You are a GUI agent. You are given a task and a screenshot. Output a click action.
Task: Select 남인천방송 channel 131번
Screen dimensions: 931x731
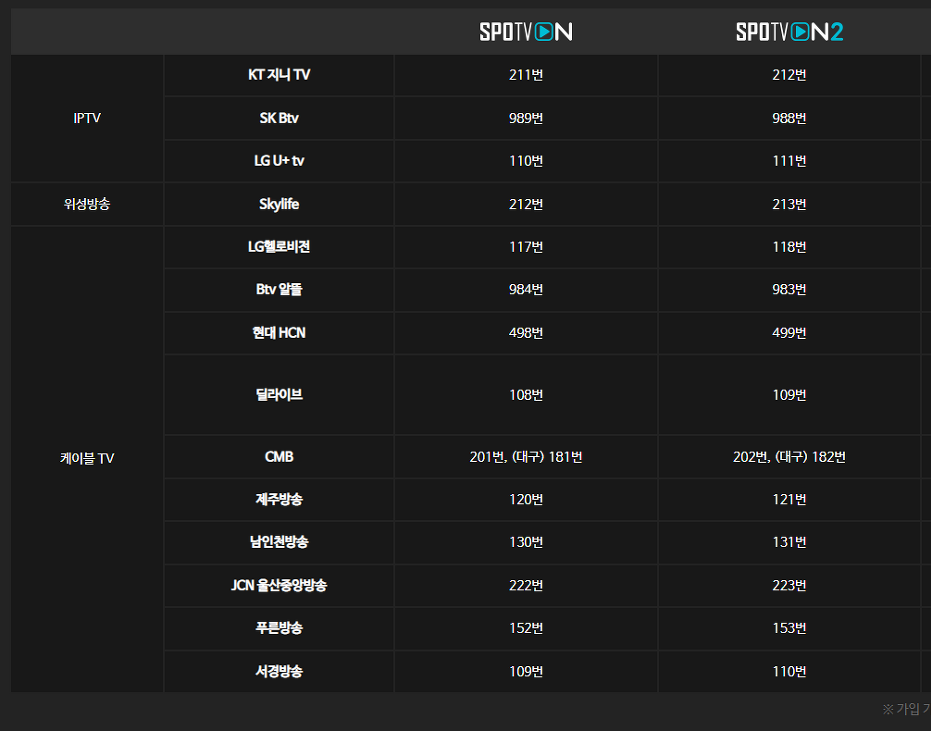click(789, 542)
